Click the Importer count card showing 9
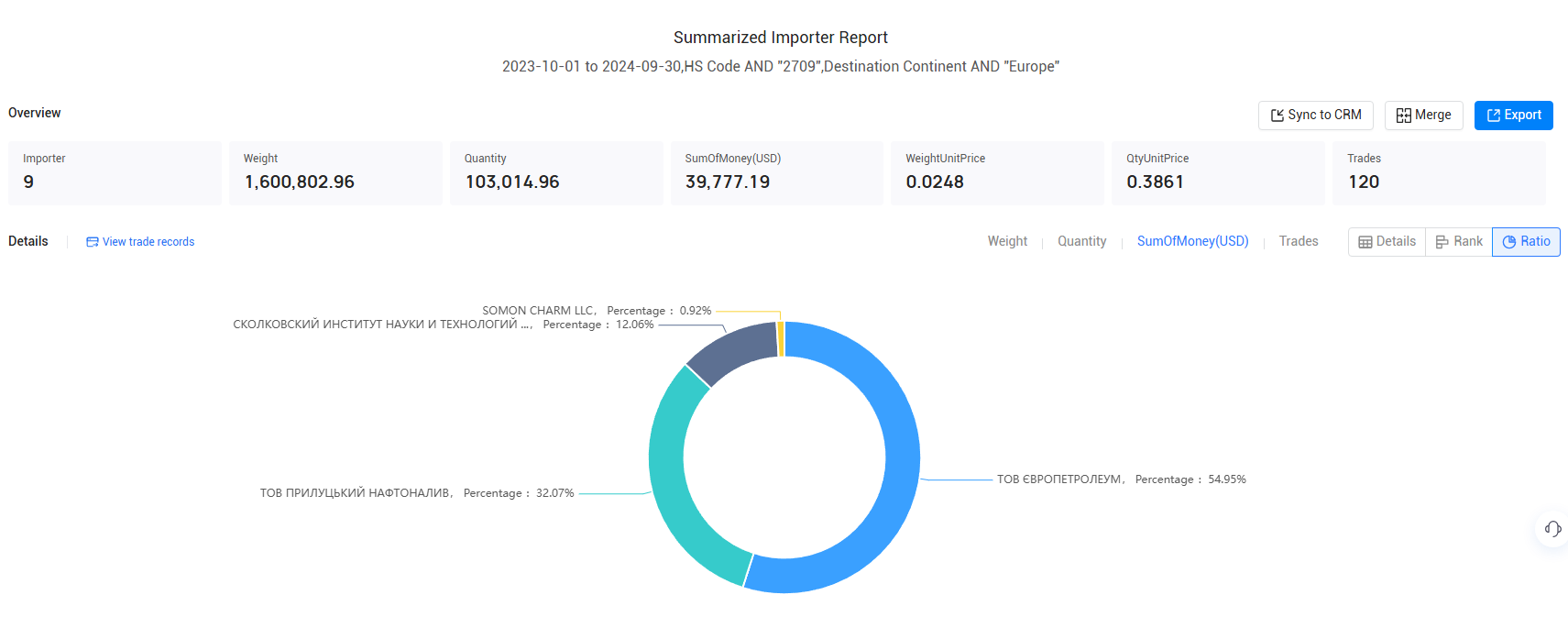 (x=115, y=173)
